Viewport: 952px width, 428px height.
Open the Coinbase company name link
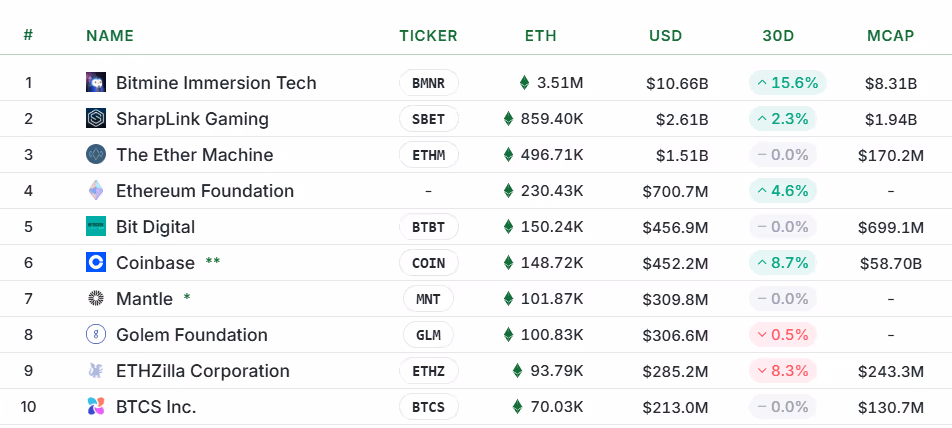tap(155, 263)
